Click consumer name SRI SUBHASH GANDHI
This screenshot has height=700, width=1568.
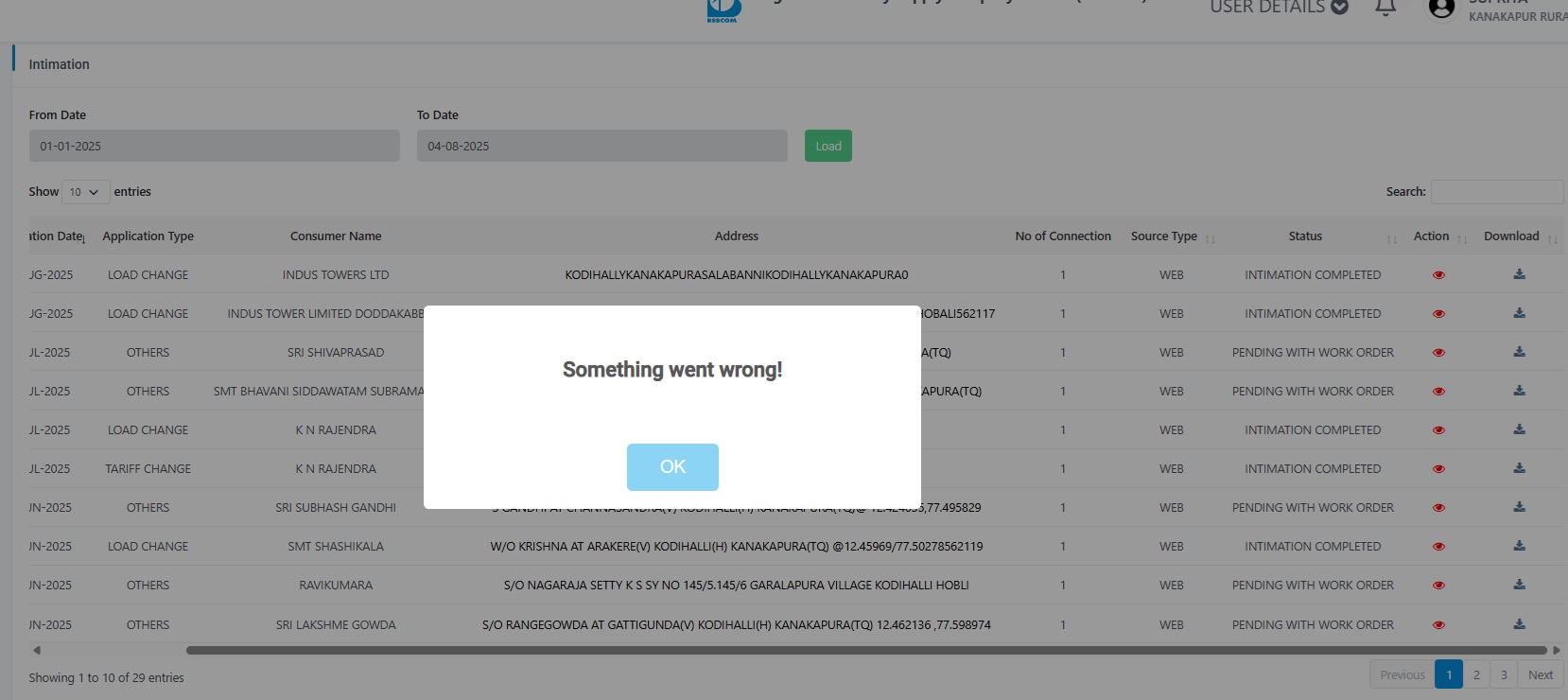coord(336,508)
